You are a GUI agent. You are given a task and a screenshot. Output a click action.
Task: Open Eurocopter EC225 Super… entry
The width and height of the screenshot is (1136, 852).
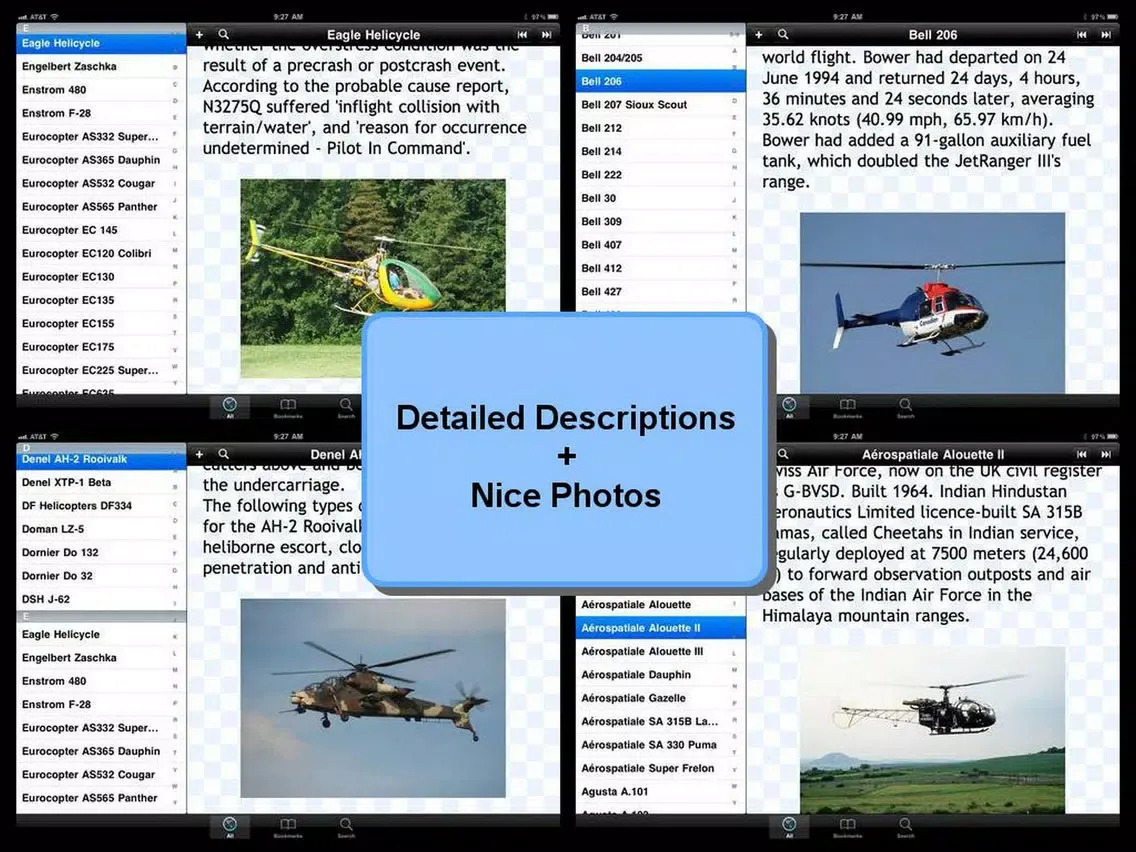point(101,370)
